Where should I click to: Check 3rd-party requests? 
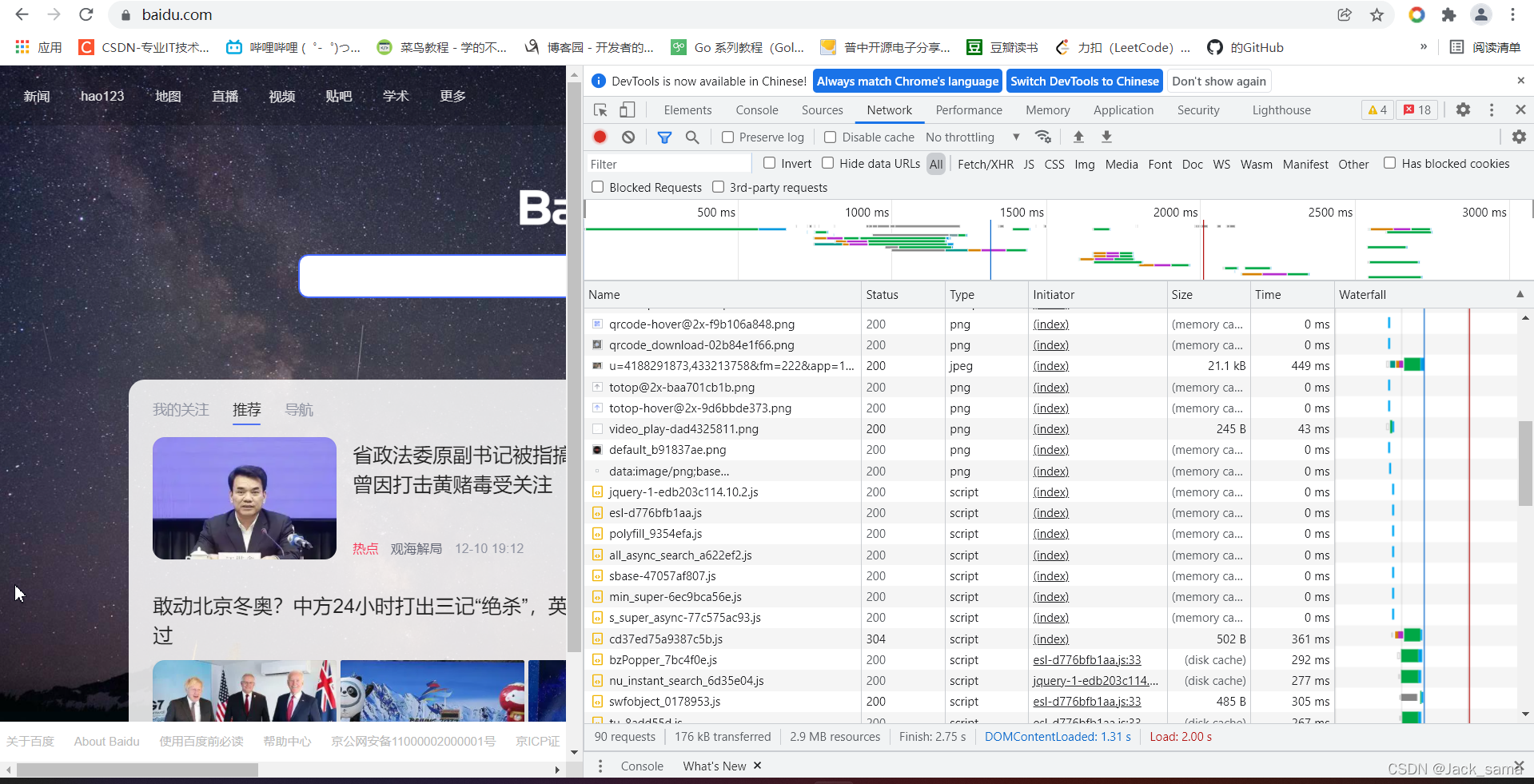point(718,187)
